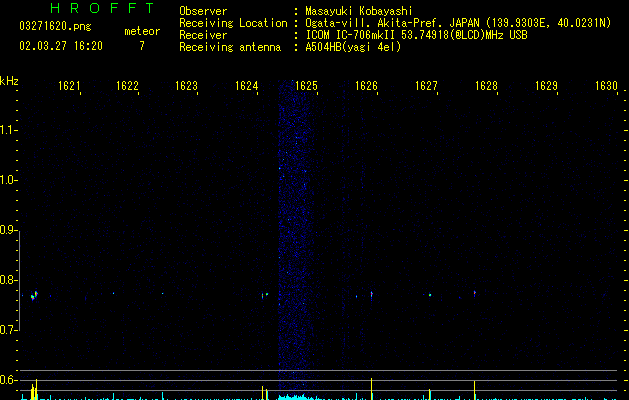Click the 1624 time axis label
The image size is (629, 400).
(x=246, y=86)
